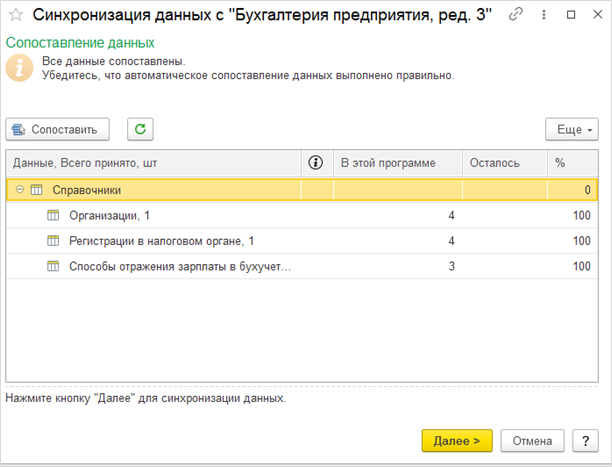Viewport: 612px width, 467px height.
Task: Click table icon beside Организации row
Action: (54, 215)
